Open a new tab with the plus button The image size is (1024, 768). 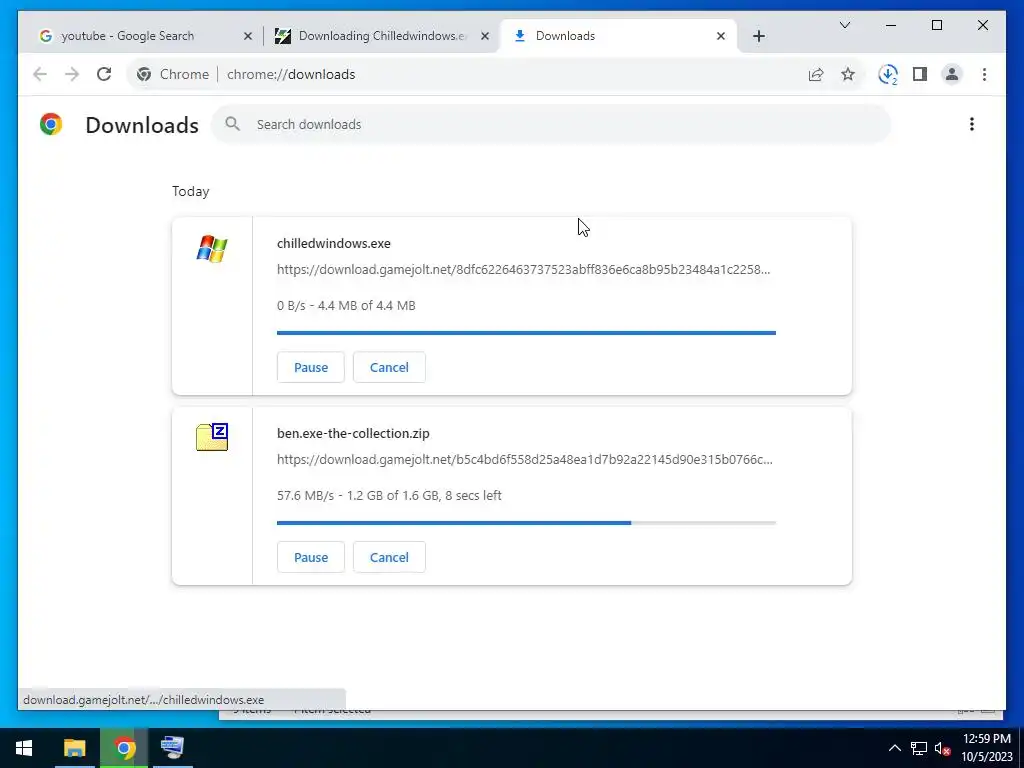pyautogui.click(x=758, y=36)
